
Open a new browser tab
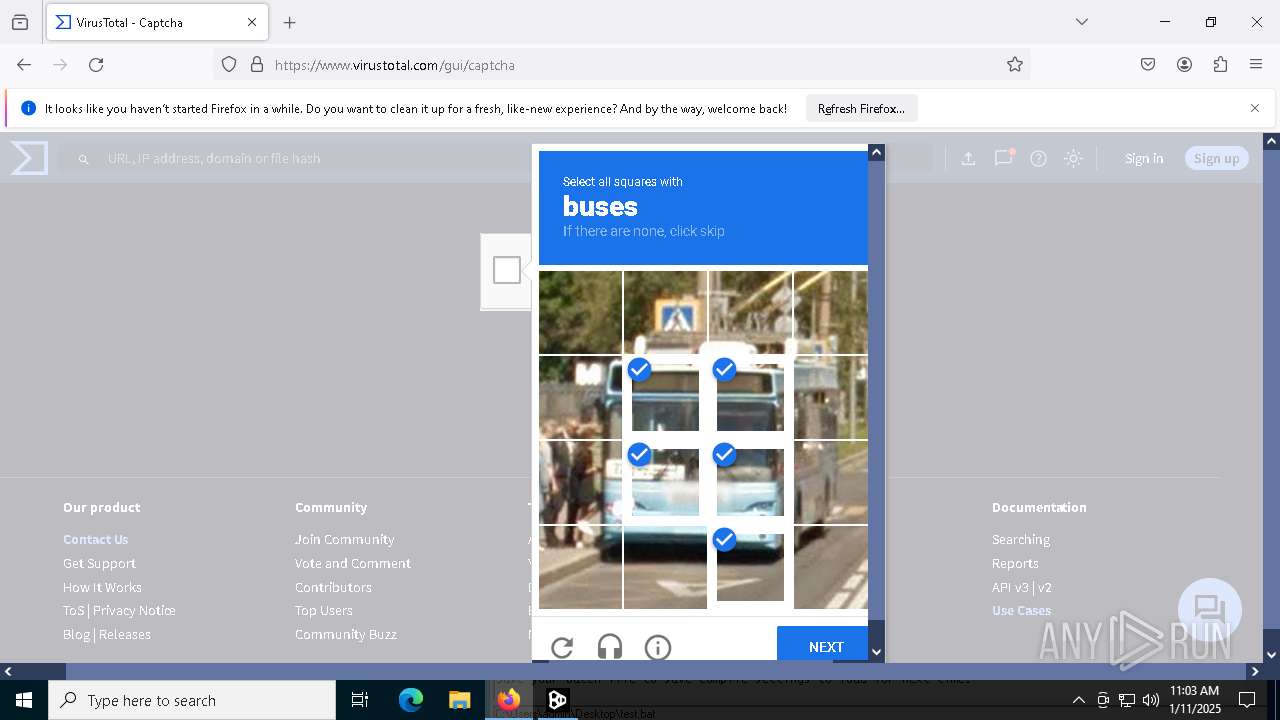(x=290, y=22)
